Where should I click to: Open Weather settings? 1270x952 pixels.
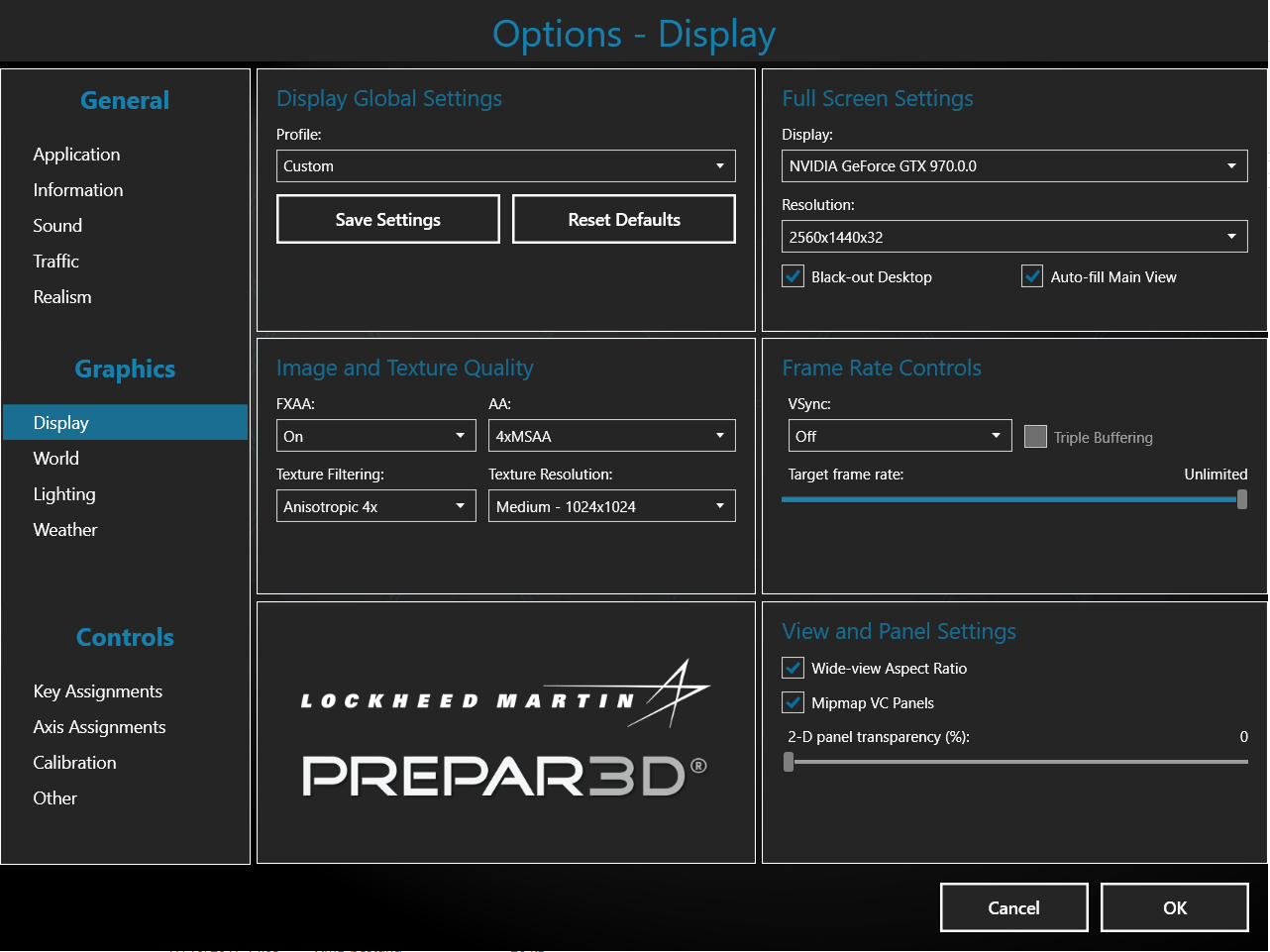coord(65,530)
